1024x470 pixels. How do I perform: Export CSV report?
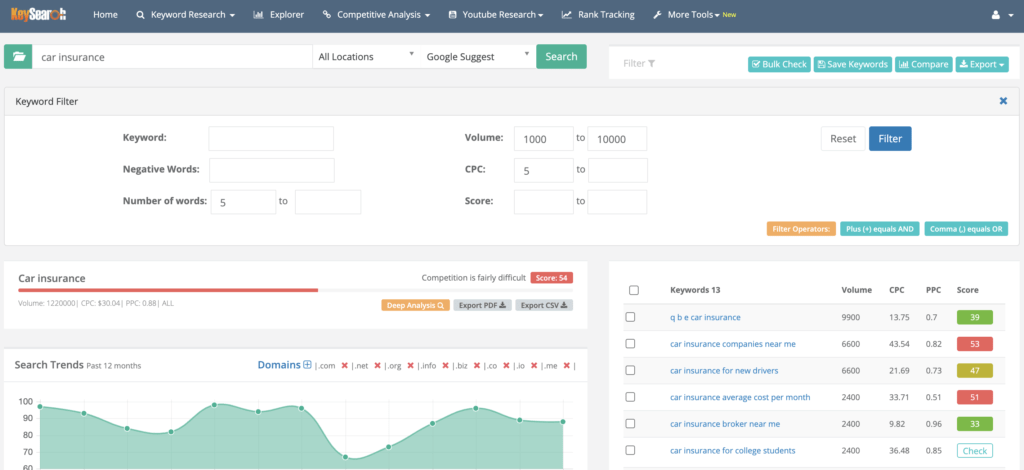pos(544,305)
